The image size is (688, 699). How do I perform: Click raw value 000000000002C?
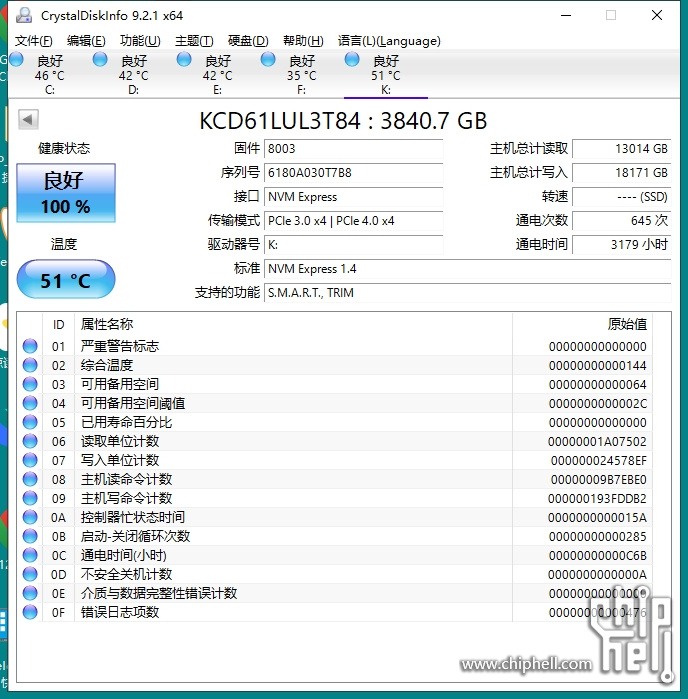597,403
